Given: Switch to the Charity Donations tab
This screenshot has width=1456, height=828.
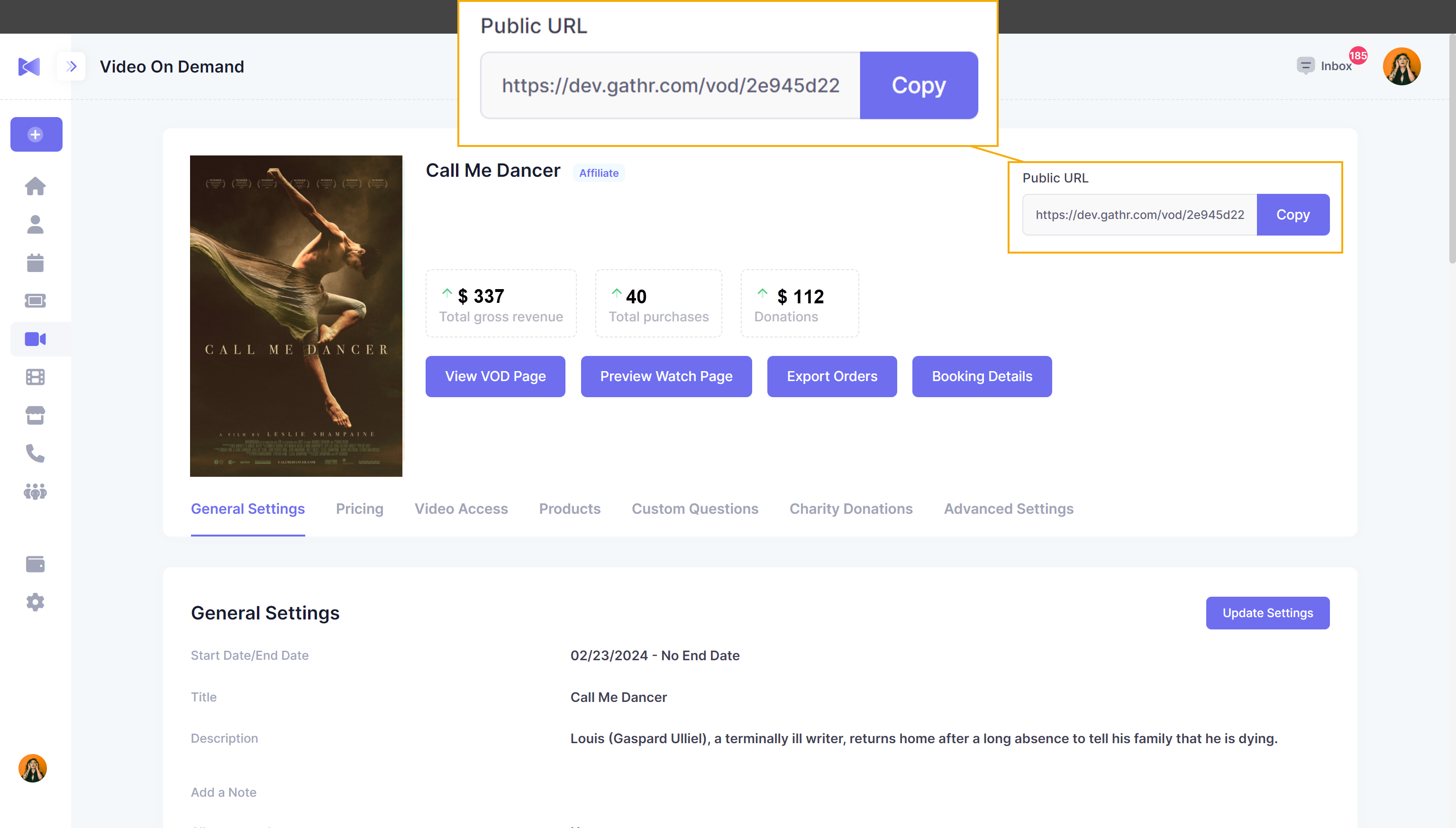Looking at the screenshot, I should pyautogui.click(x=850, y=509).
